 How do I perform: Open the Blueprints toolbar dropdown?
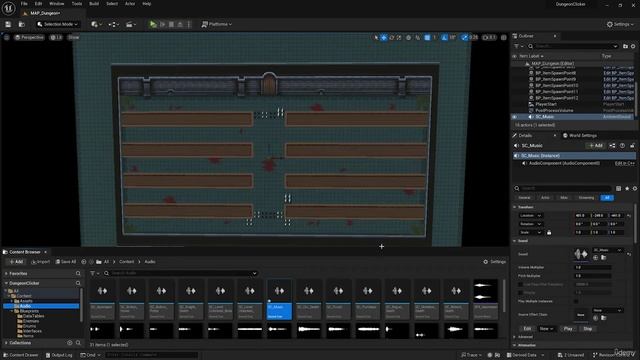coord(113,24)
